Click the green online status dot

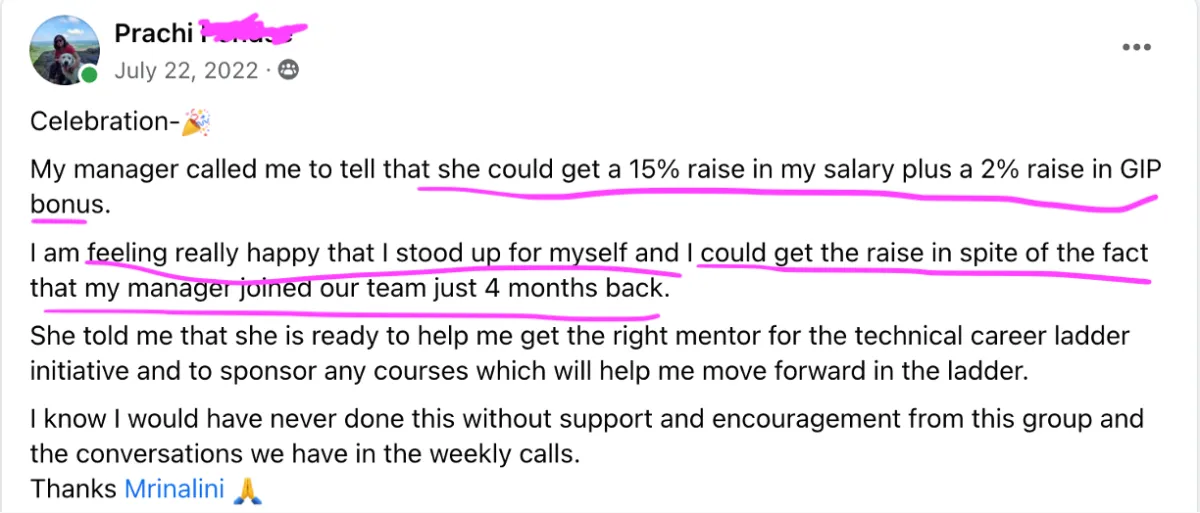coord(90,75)
